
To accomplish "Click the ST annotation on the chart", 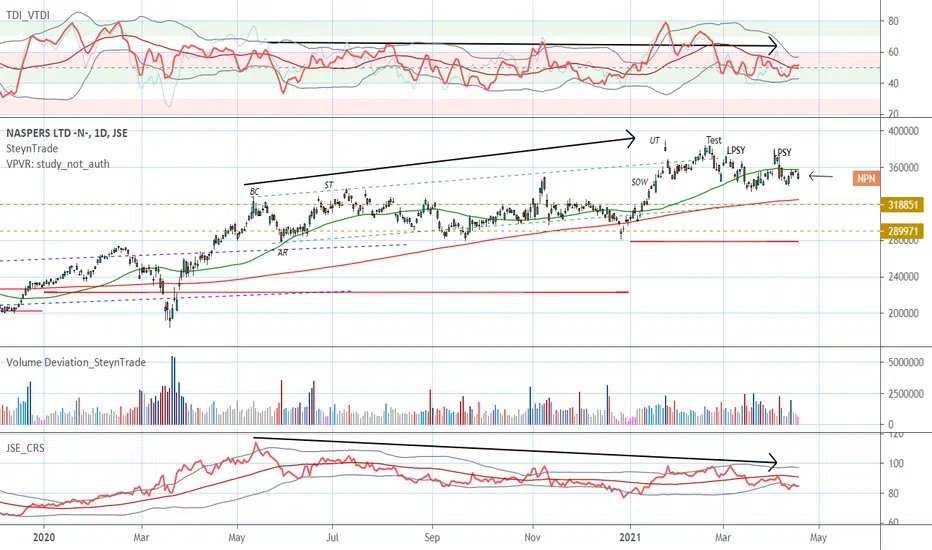I will 329,185.
